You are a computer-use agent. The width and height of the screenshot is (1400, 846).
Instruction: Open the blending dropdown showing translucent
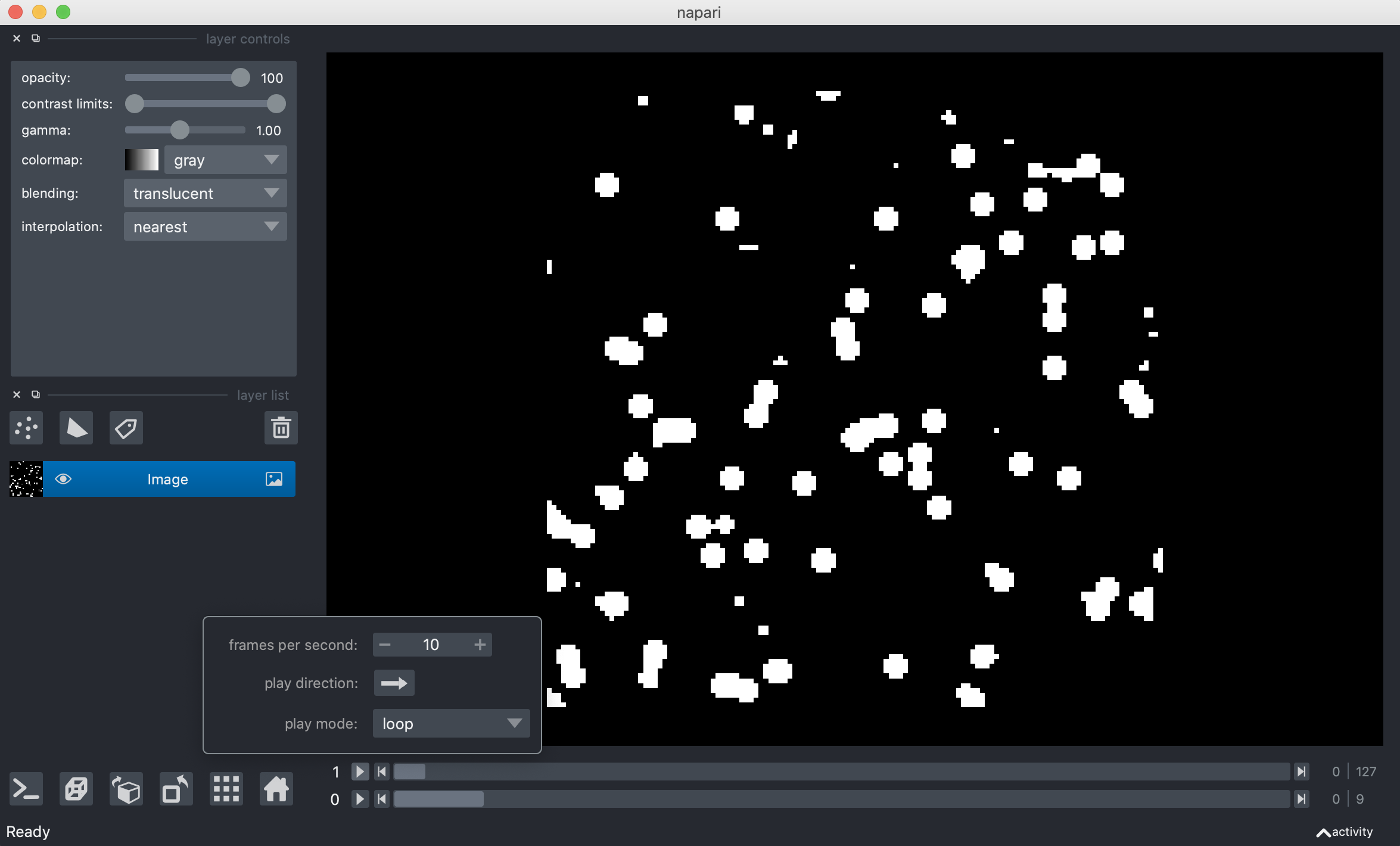click(206, 193)
